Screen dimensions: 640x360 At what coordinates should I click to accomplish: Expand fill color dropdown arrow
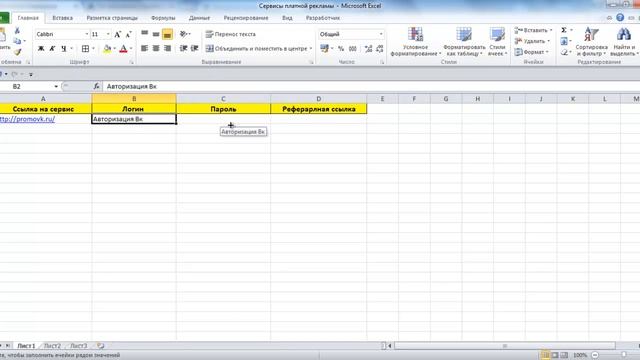point(114,49)
